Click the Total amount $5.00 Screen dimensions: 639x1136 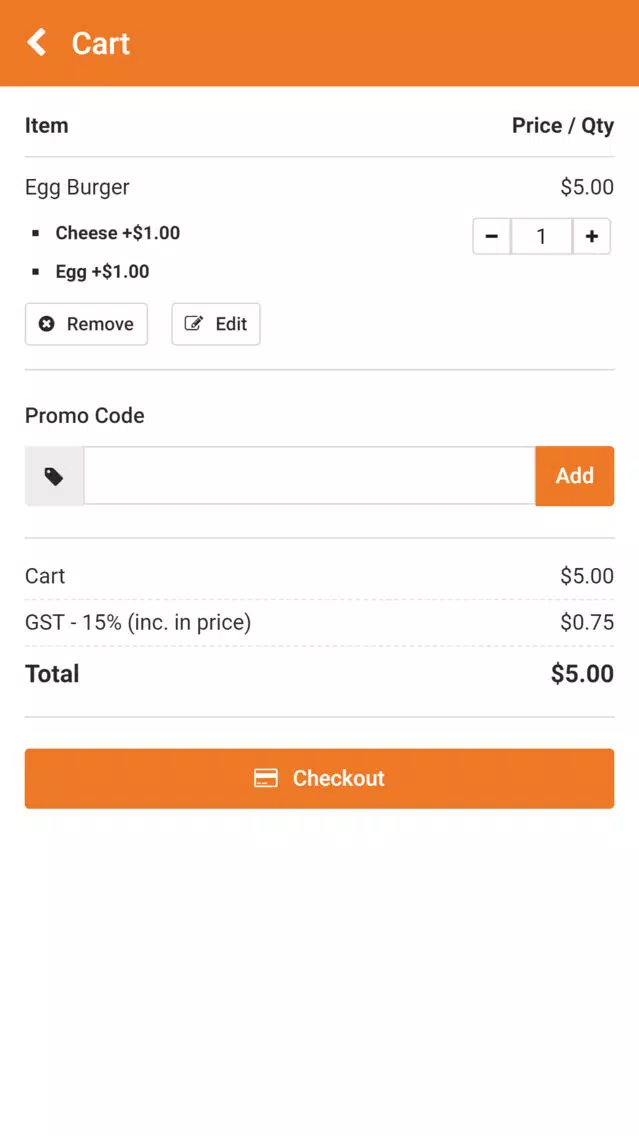pyautogui.click(x=582, y=674)
